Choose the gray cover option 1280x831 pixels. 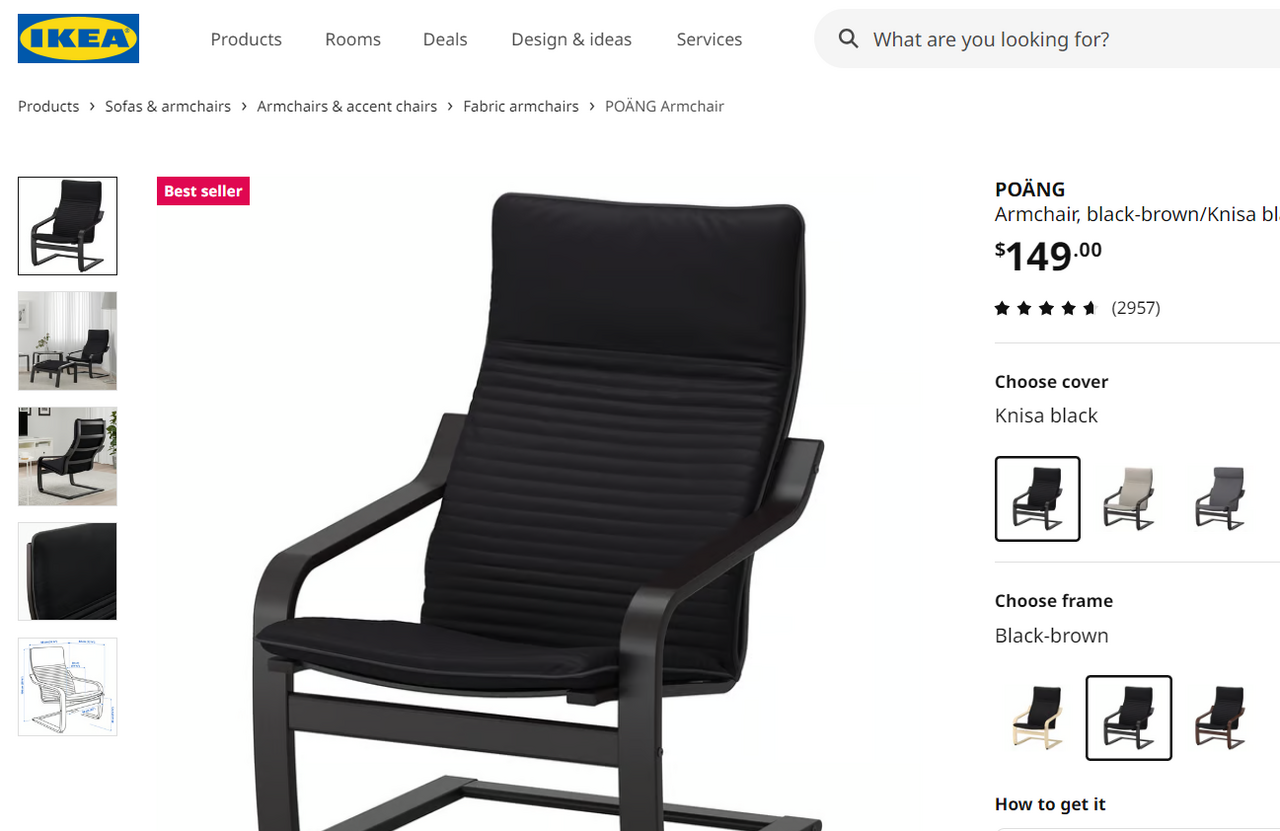pyautogui.click(x=1220, y=498)
